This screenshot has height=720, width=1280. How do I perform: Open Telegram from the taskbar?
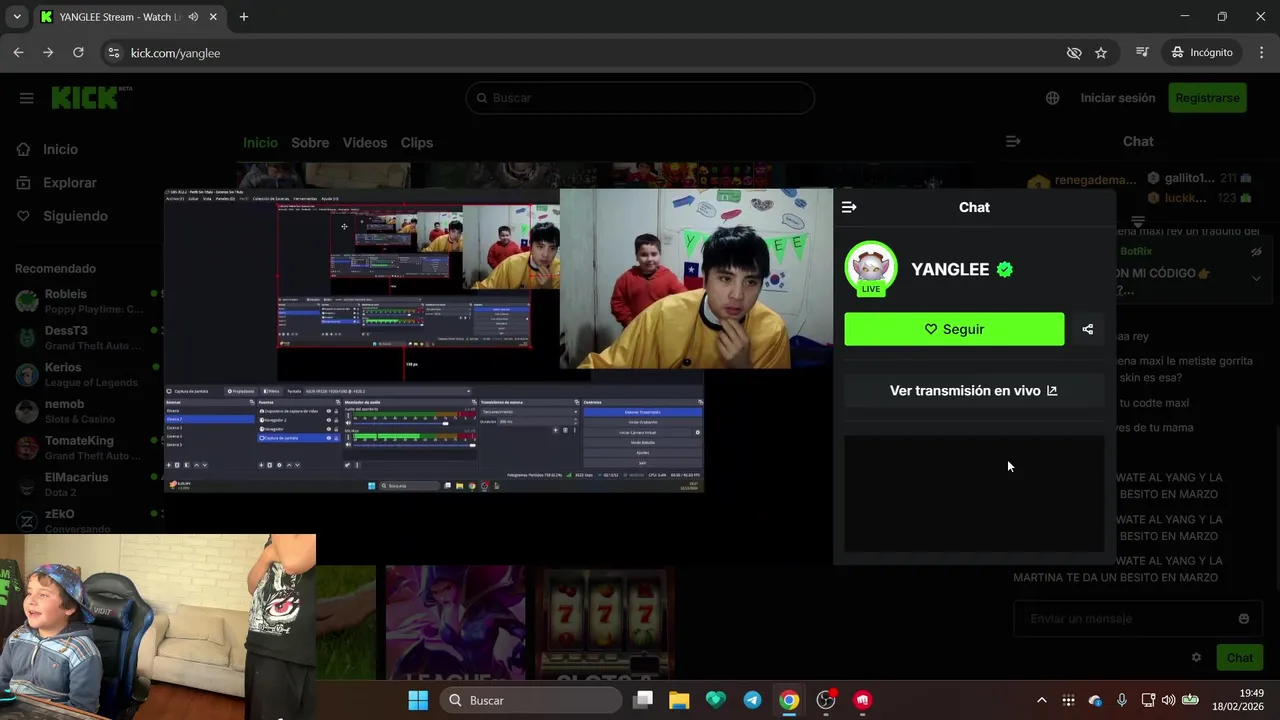752,700
